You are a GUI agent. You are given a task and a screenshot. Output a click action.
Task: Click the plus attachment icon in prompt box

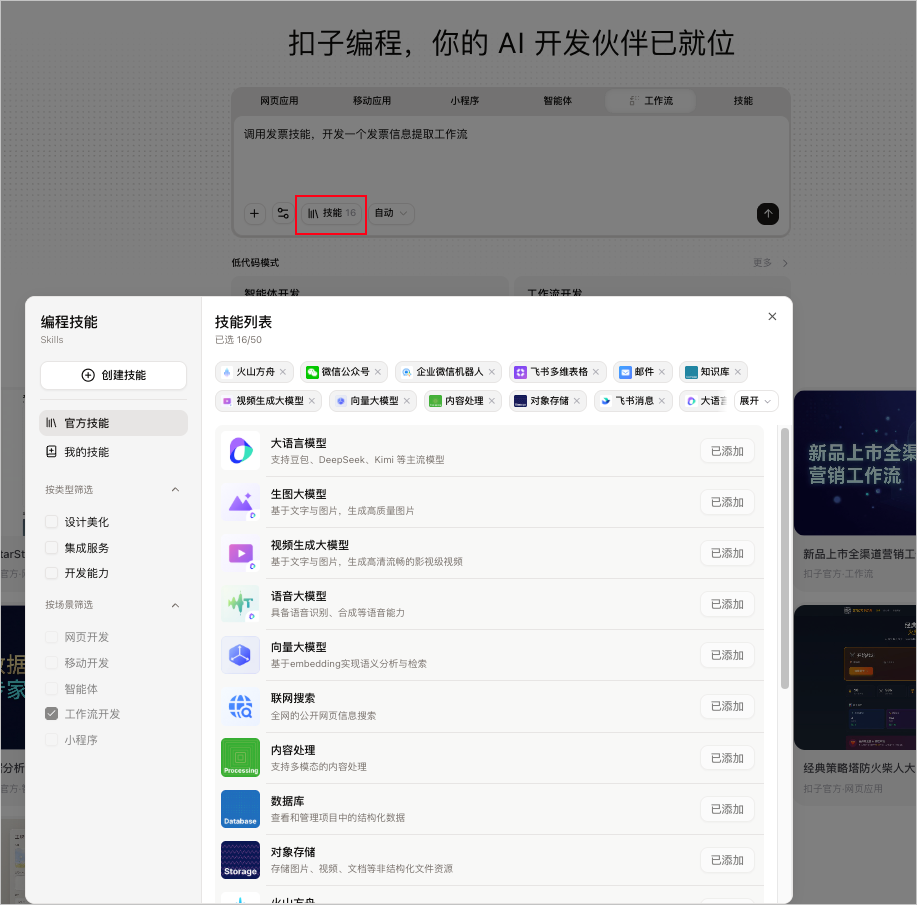[x=254, y=214]
